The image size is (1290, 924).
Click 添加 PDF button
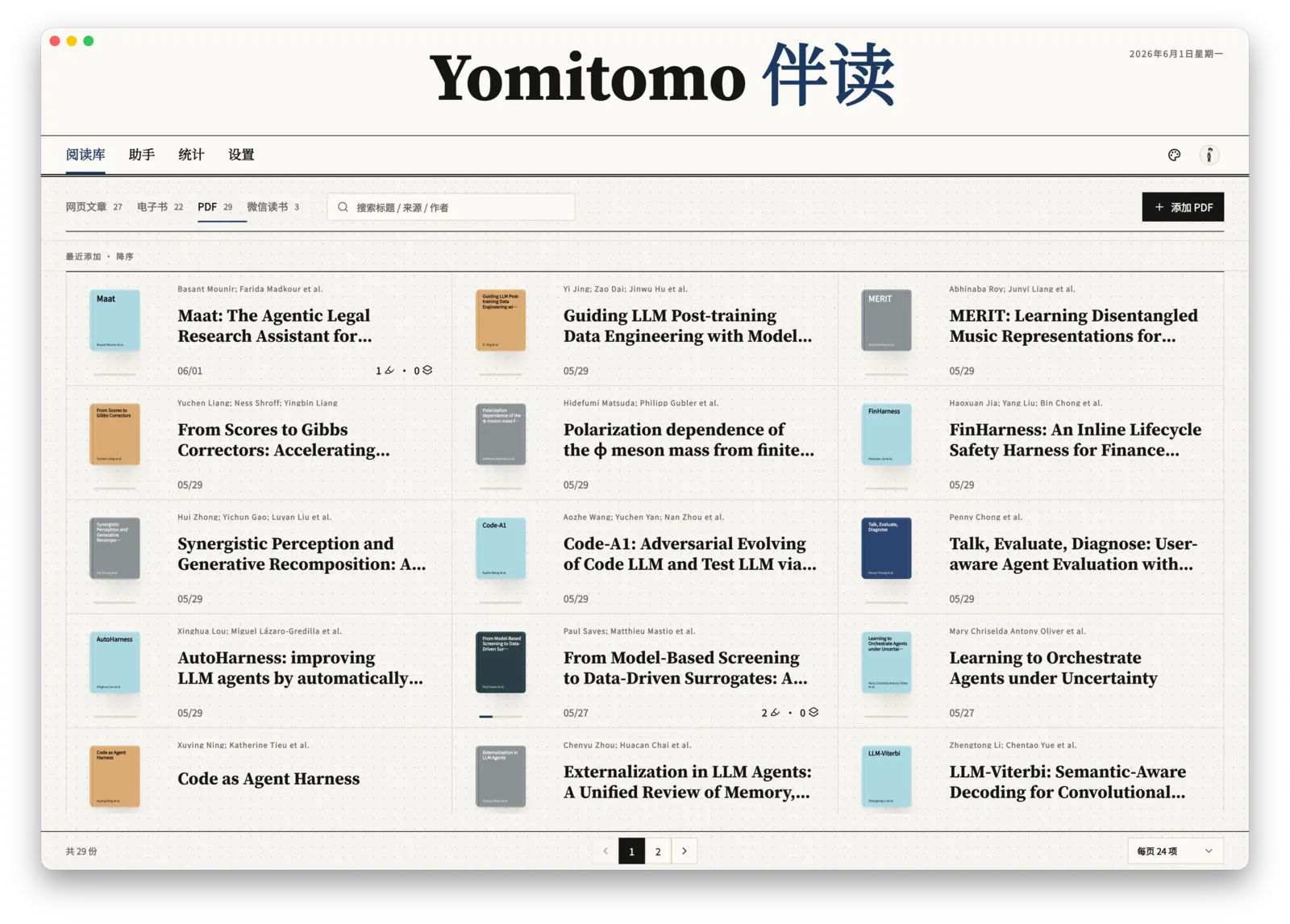(1183, 207)
